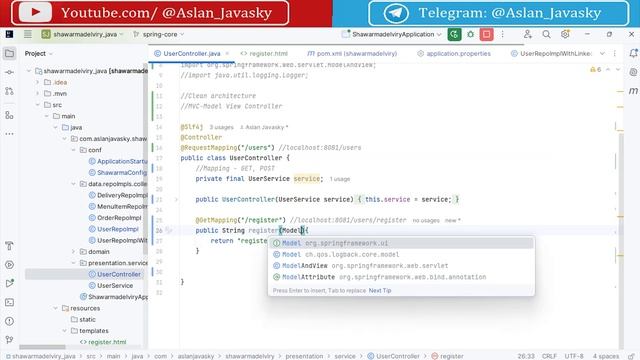Expand the .mvn folder
This screenshot has height=360, width=640.
(x=38, y=93)
